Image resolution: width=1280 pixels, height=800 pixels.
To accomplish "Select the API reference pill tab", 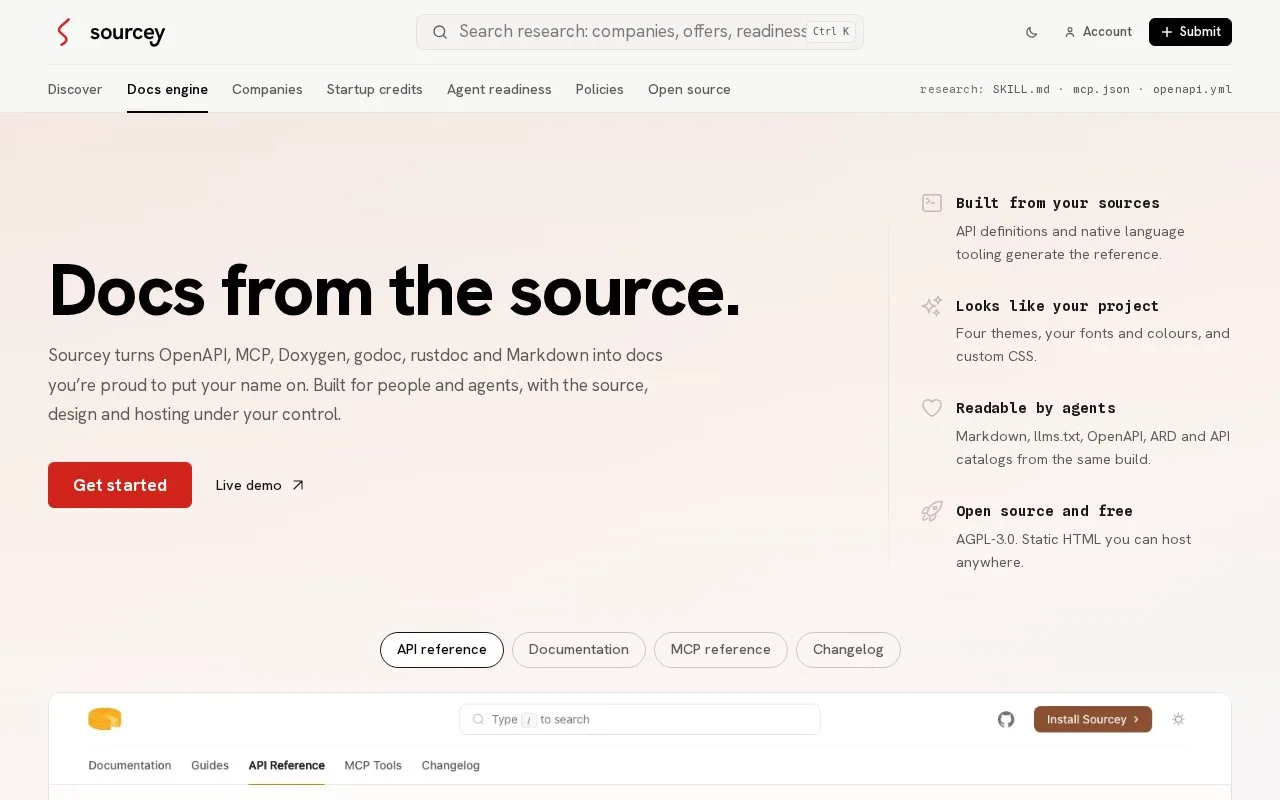I will click(442, 650).
